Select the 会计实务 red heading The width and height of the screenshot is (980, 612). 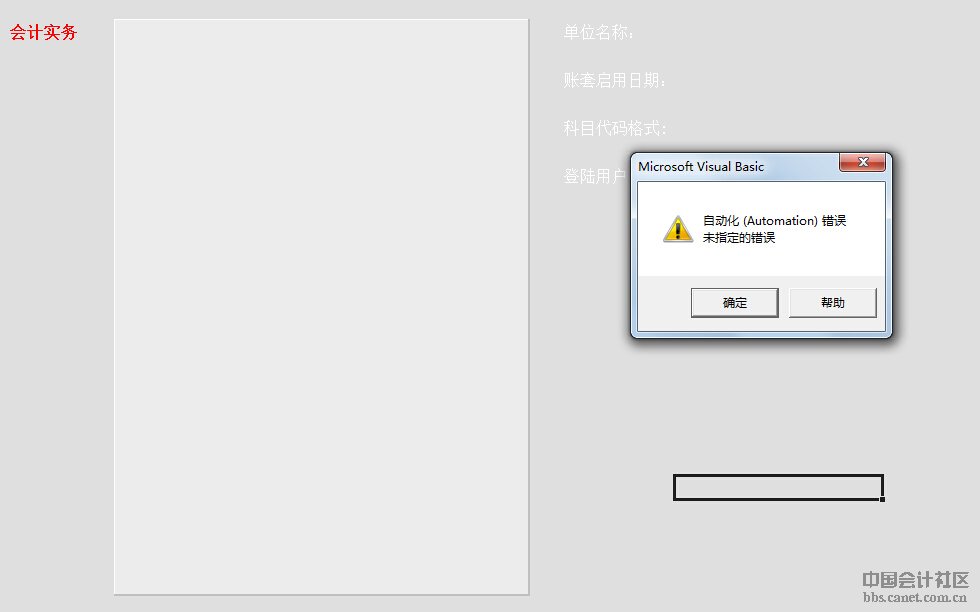pos(43,32)
